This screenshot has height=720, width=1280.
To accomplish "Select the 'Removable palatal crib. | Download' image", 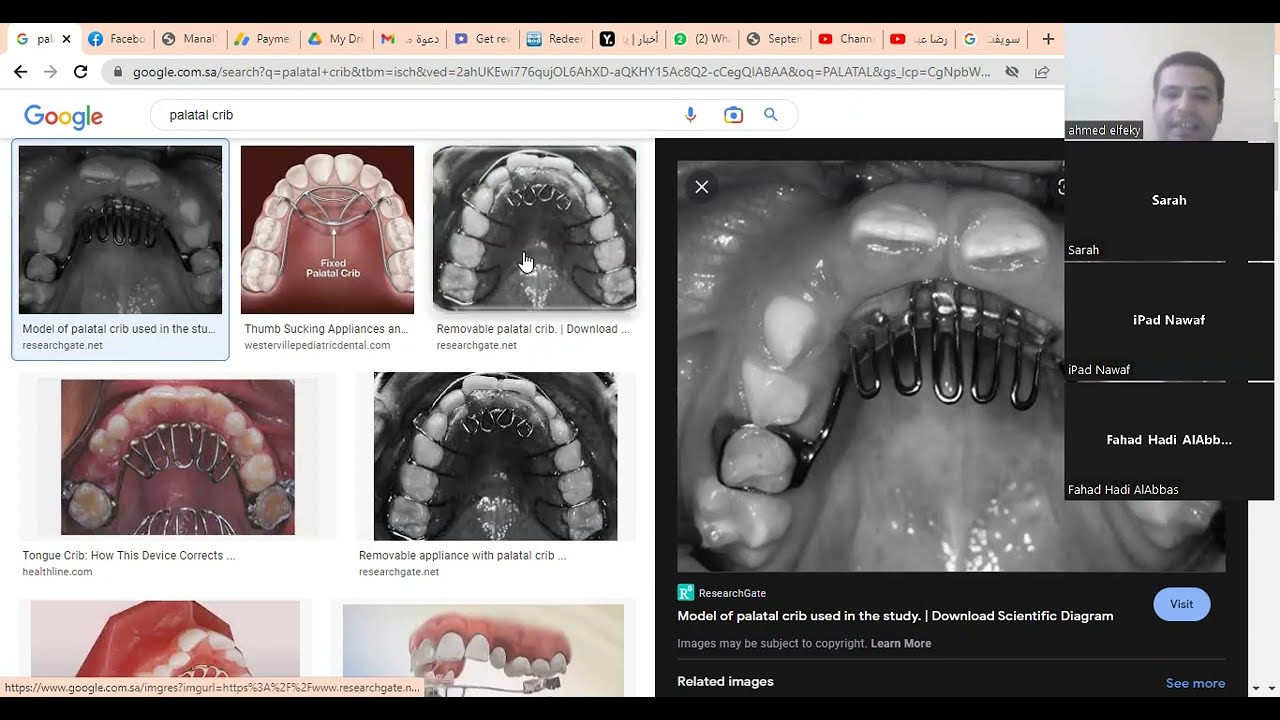I will coord(534,228).
